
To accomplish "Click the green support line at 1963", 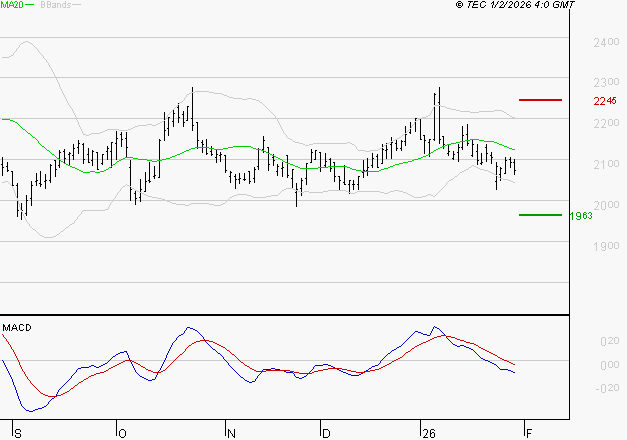I will [x=540, y=215].
